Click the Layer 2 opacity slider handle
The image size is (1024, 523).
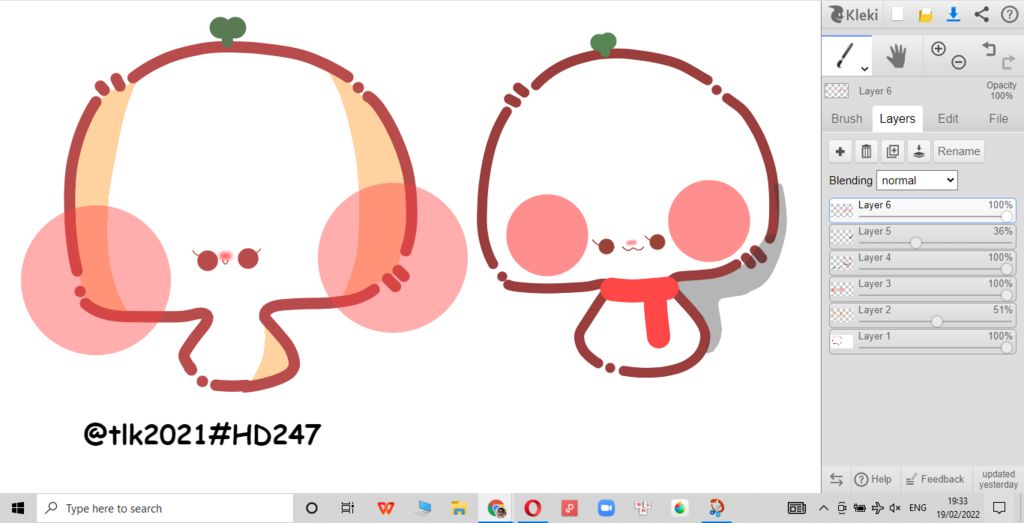point(937,321)
